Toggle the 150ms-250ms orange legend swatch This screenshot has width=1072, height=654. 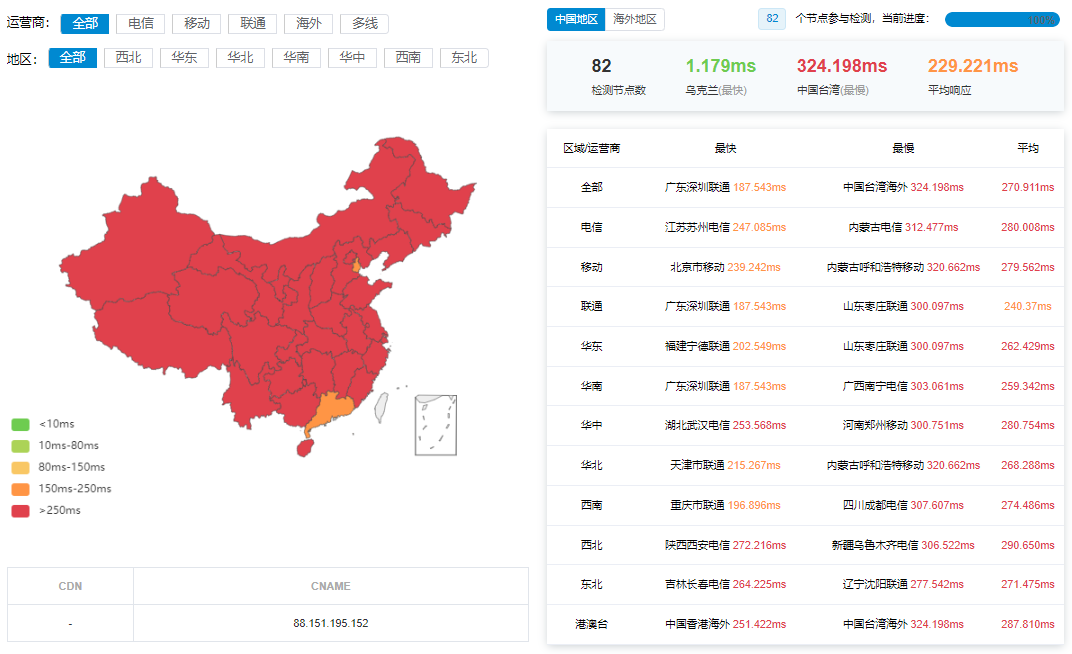point(20,489)
